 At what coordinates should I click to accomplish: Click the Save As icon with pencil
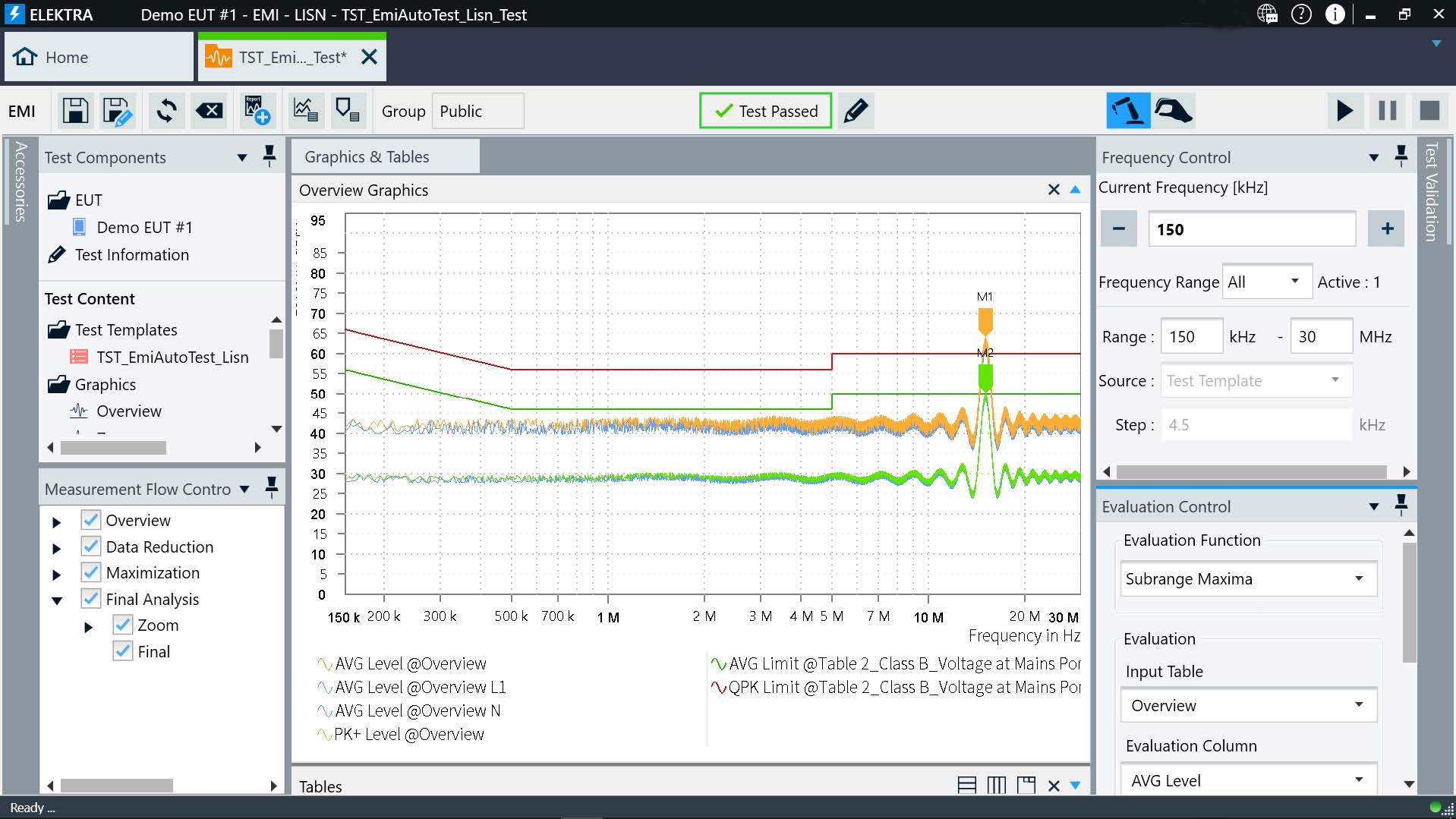click(x=118, y=111)
